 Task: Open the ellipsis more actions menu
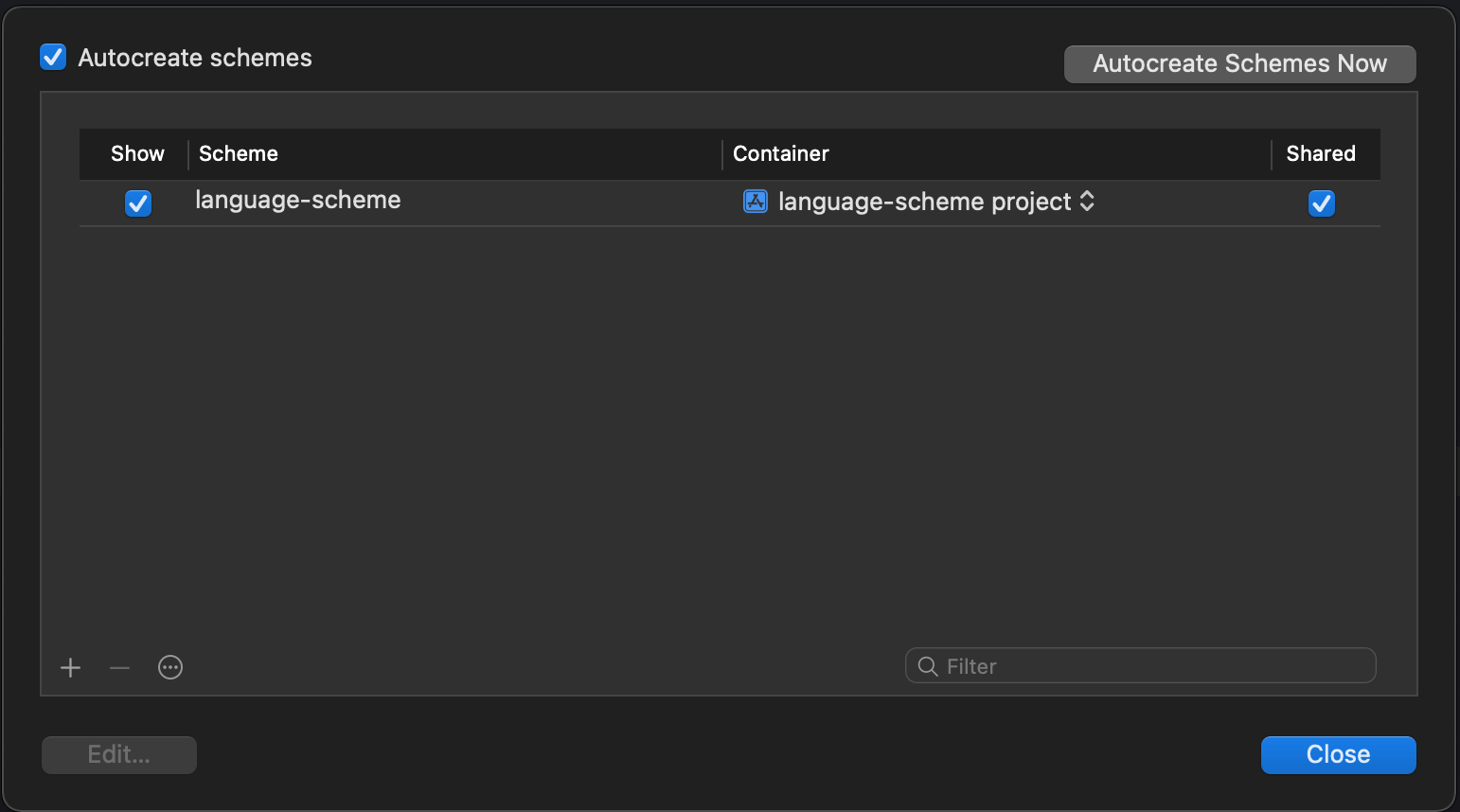coord(170,668)
